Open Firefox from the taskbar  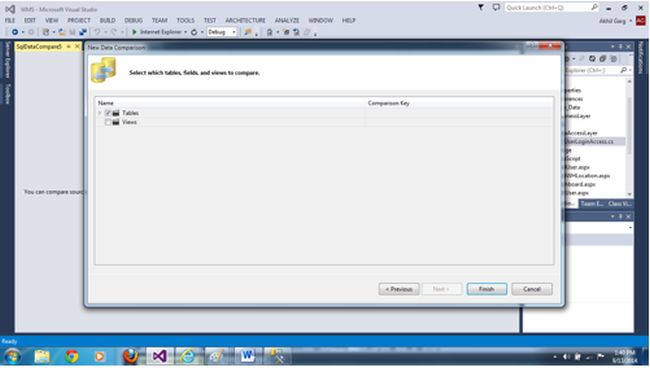[x=130, y=356]
